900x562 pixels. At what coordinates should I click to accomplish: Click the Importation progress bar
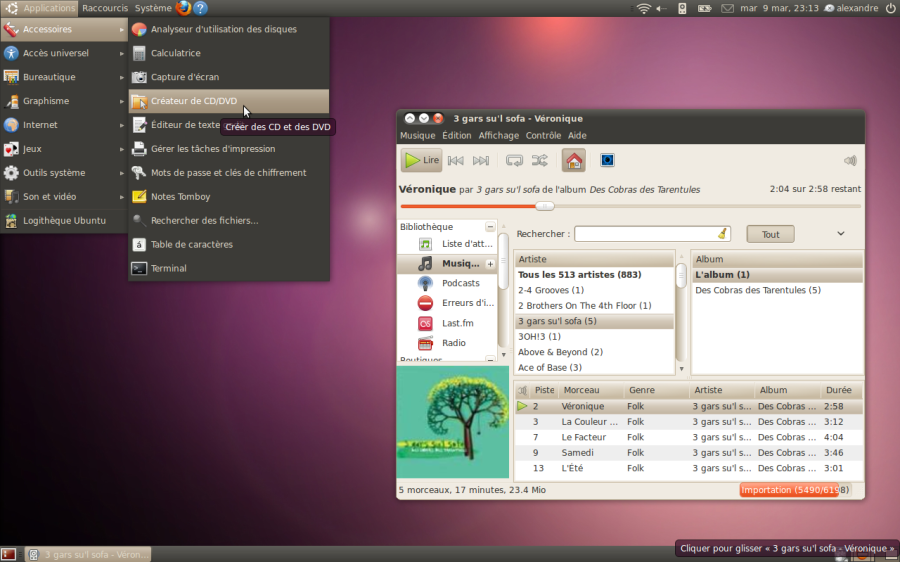(794, 490)
